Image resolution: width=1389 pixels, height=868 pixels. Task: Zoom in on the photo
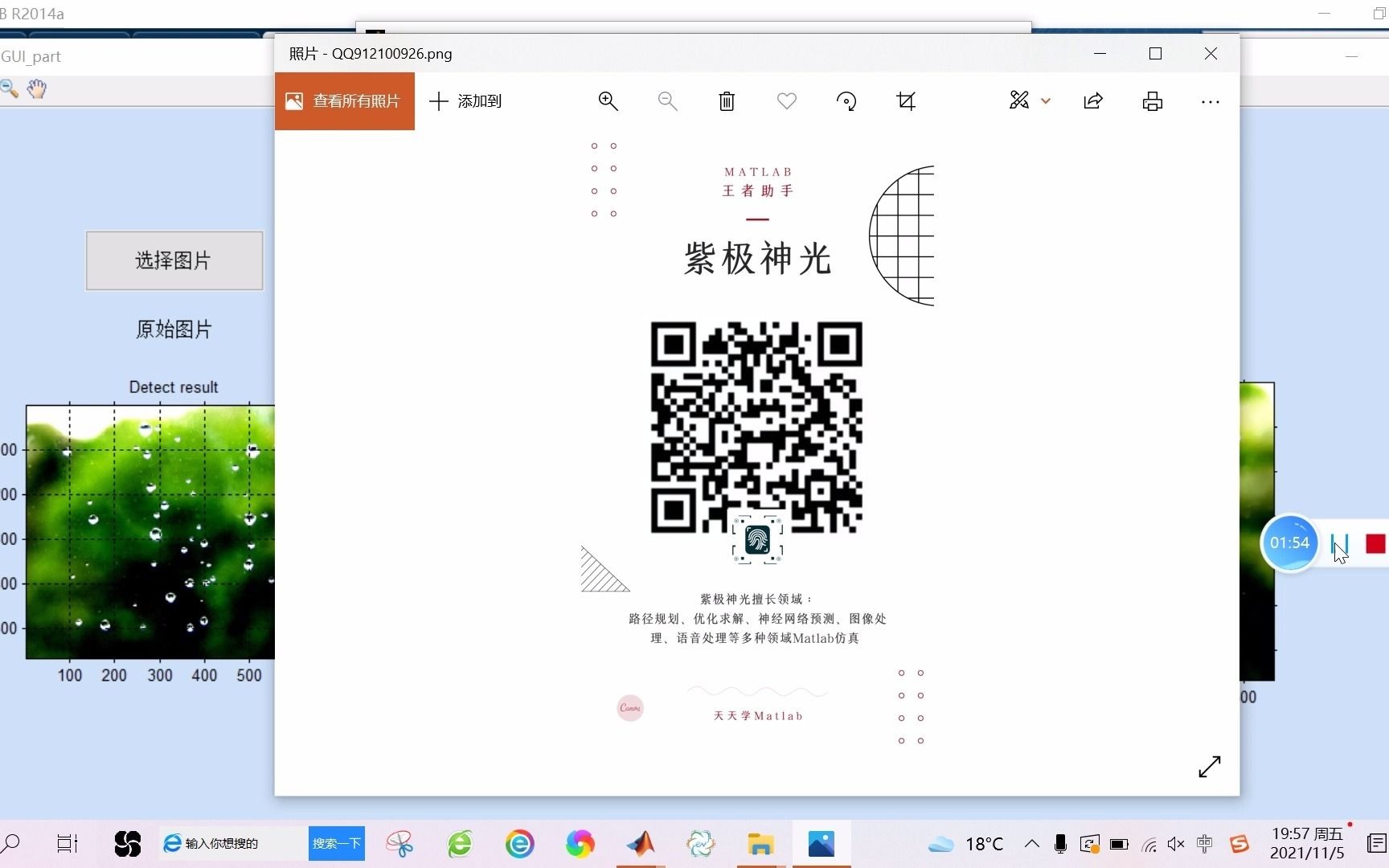(608, 101)
